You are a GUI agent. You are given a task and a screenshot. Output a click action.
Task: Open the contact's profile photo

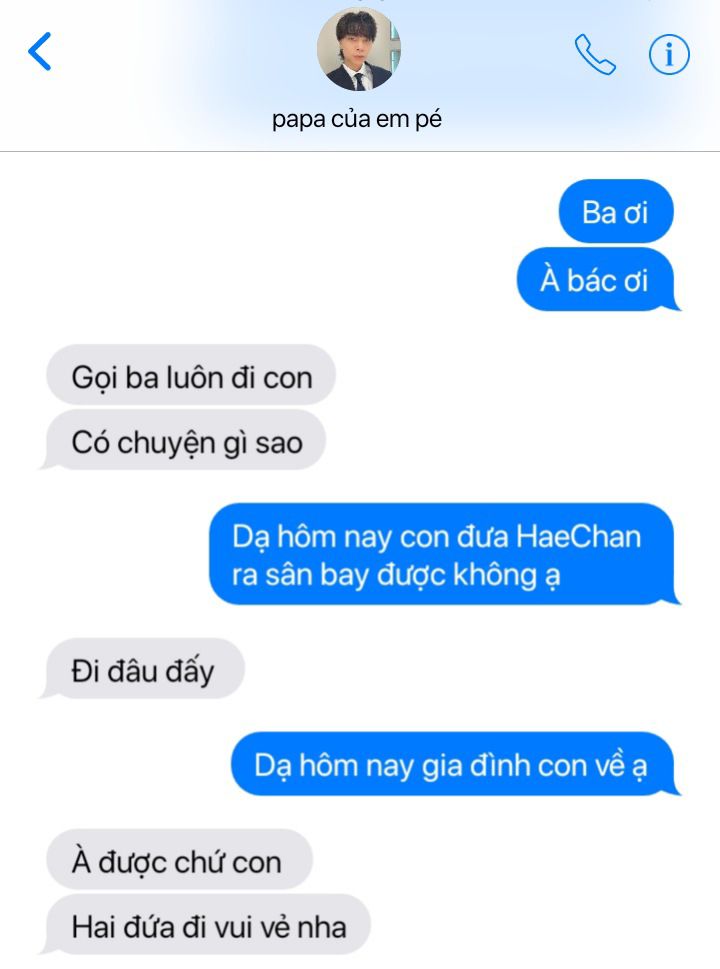click(358, 49)
